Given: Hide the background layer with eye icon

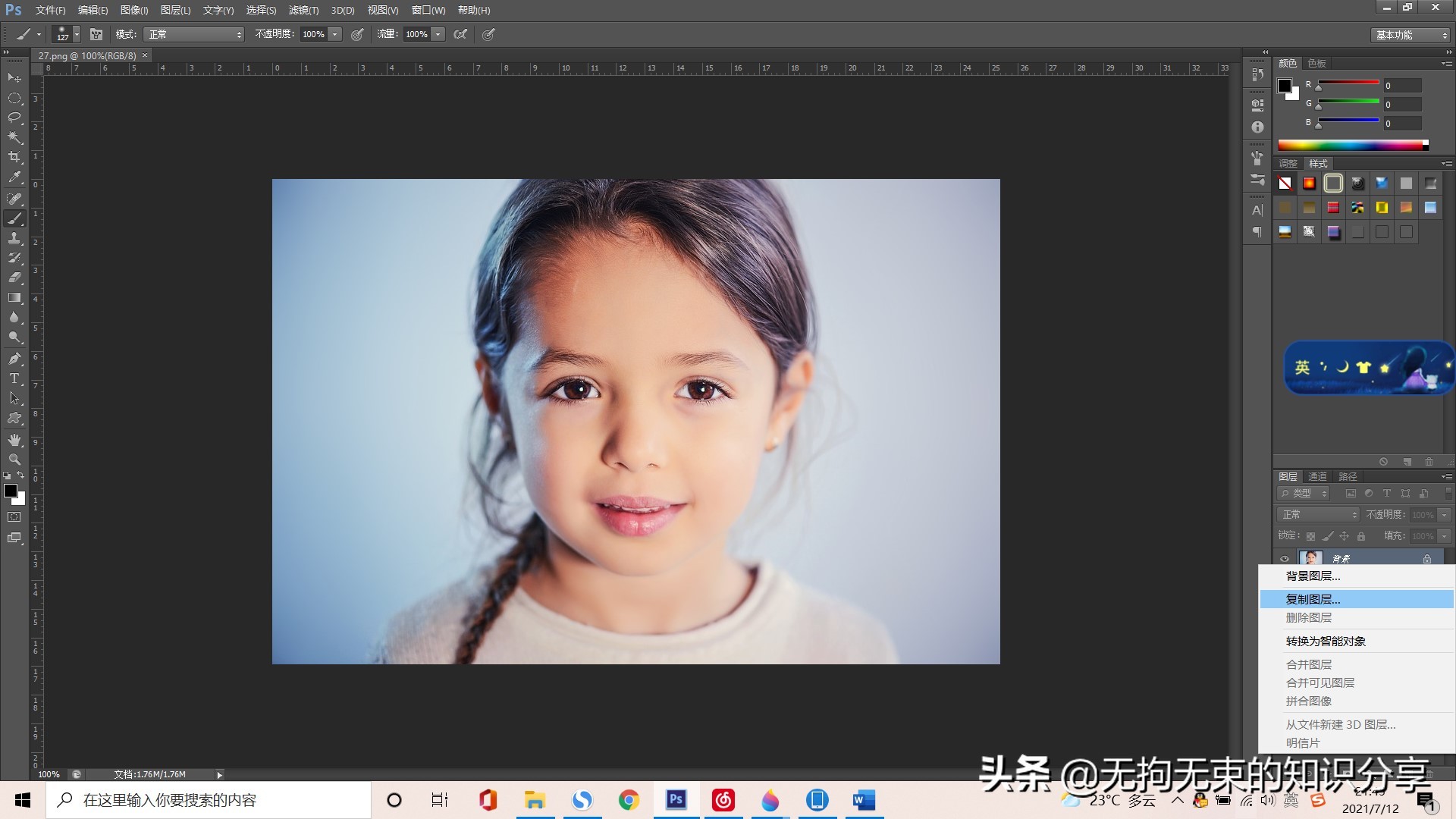Looking at the screenshot, I should [1285, 559].
